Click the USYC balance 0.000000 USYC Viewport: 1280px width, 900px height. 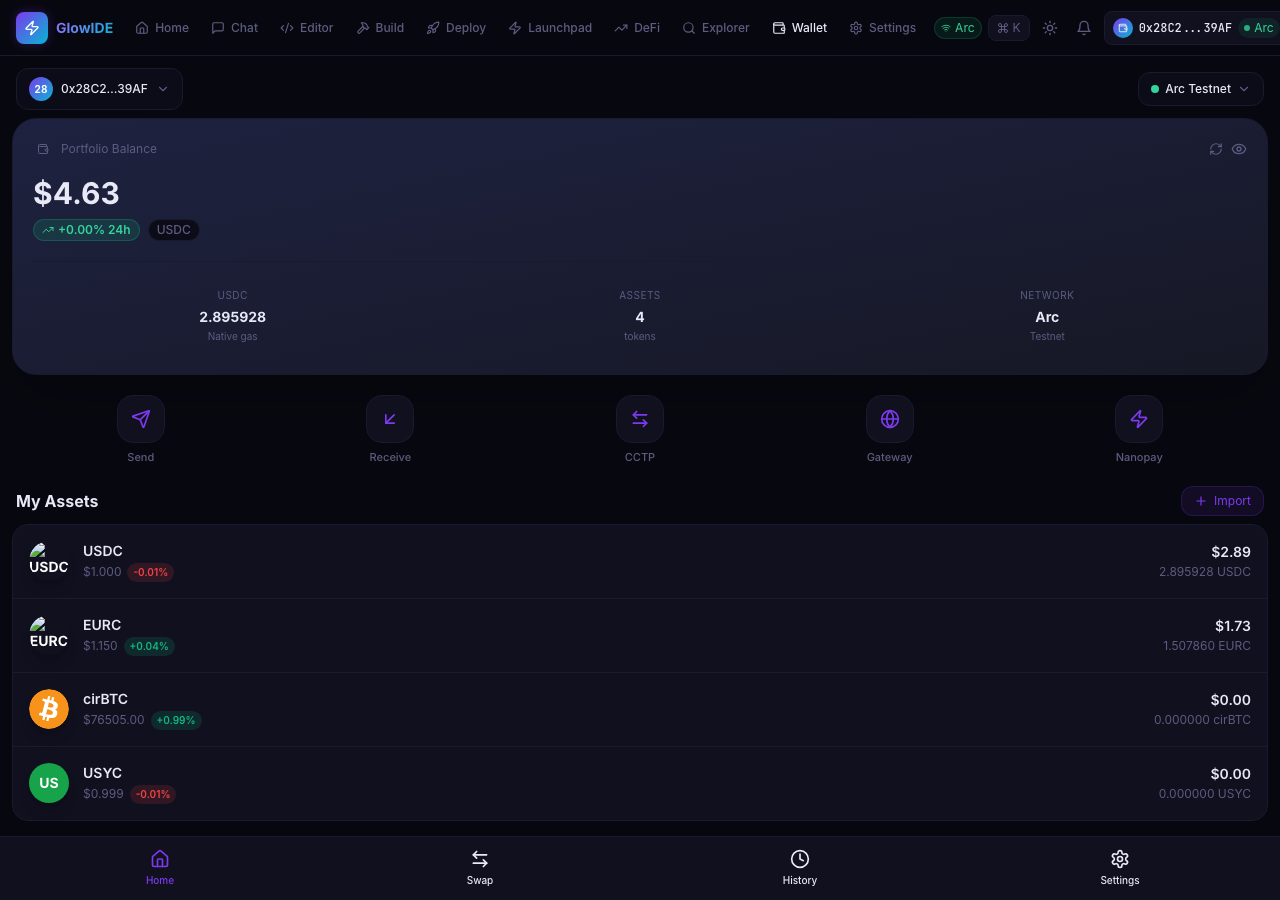pyautogui.click(x=1205, y=794)
